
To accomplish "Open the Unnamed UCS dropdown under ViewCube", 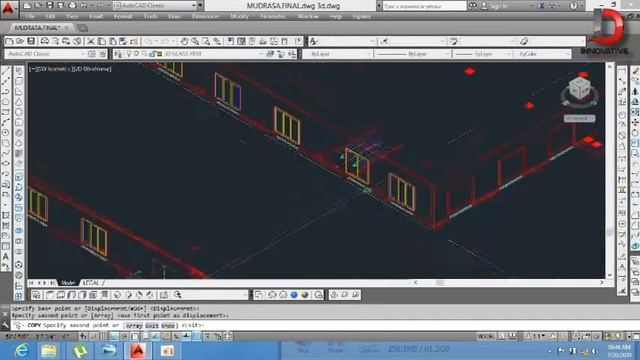I will pyautogui.click(x=580, y=118).
